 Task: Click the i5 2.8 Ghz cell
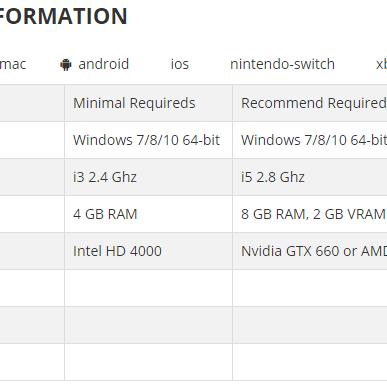310,177
